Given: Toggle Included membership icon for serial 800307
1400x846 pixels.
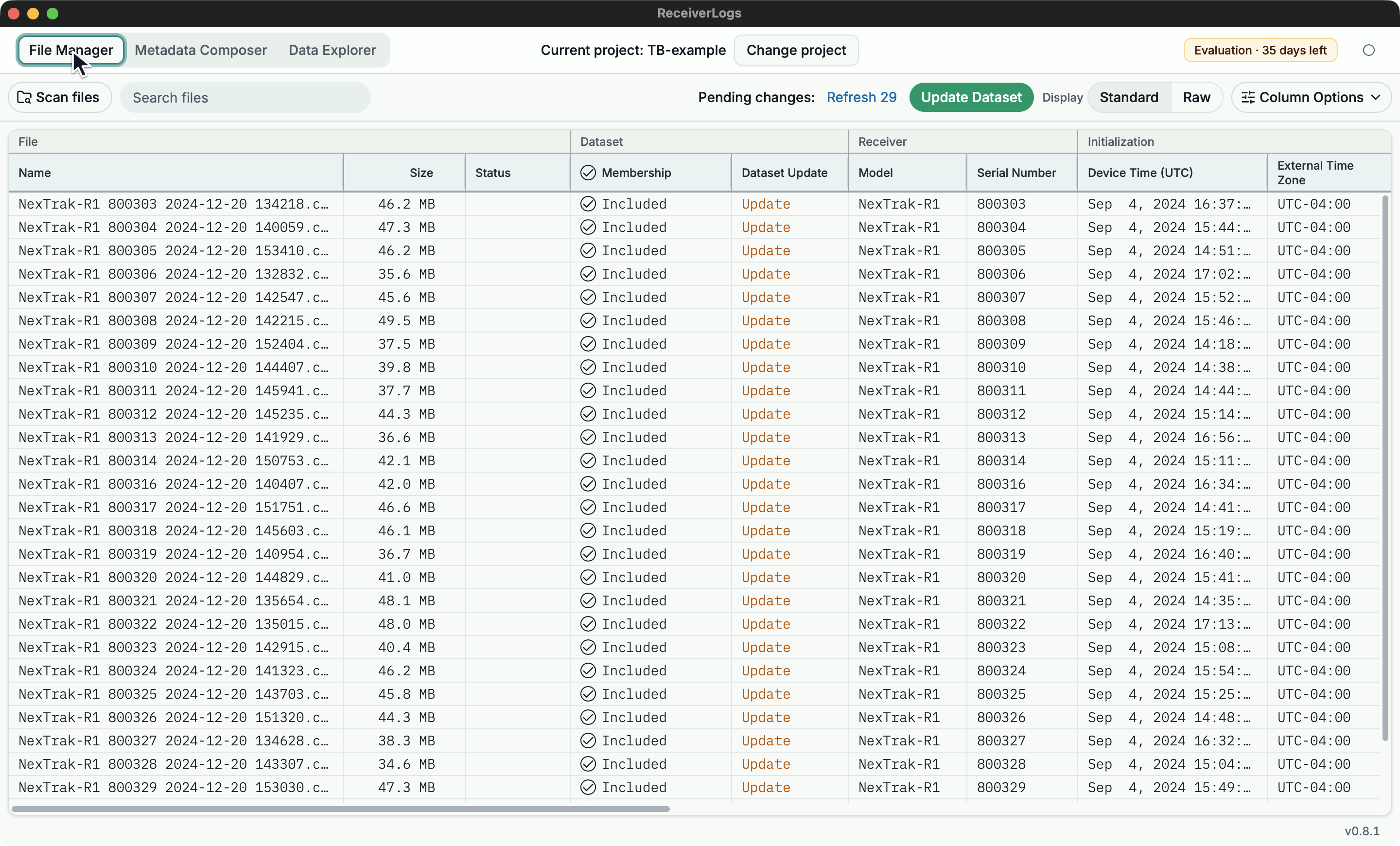Looking at the screenshot, I should pos(588,297).
